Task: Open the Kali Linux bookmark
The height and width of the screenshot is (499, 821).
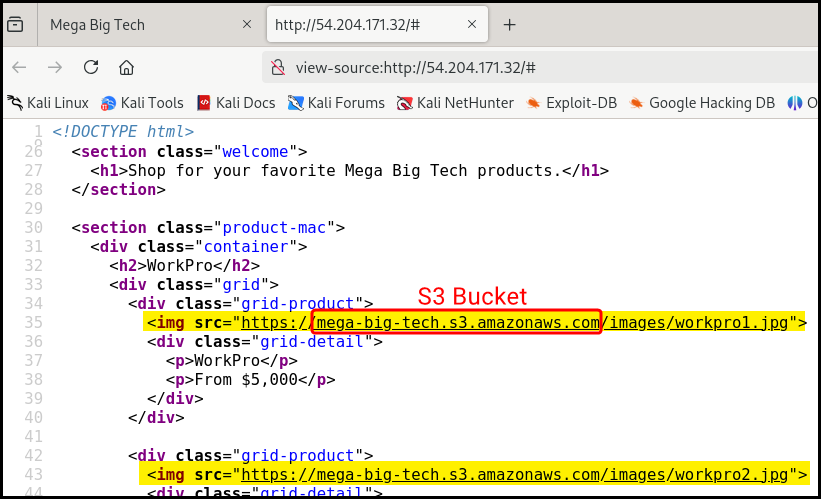Action: [x=48, y=103]
